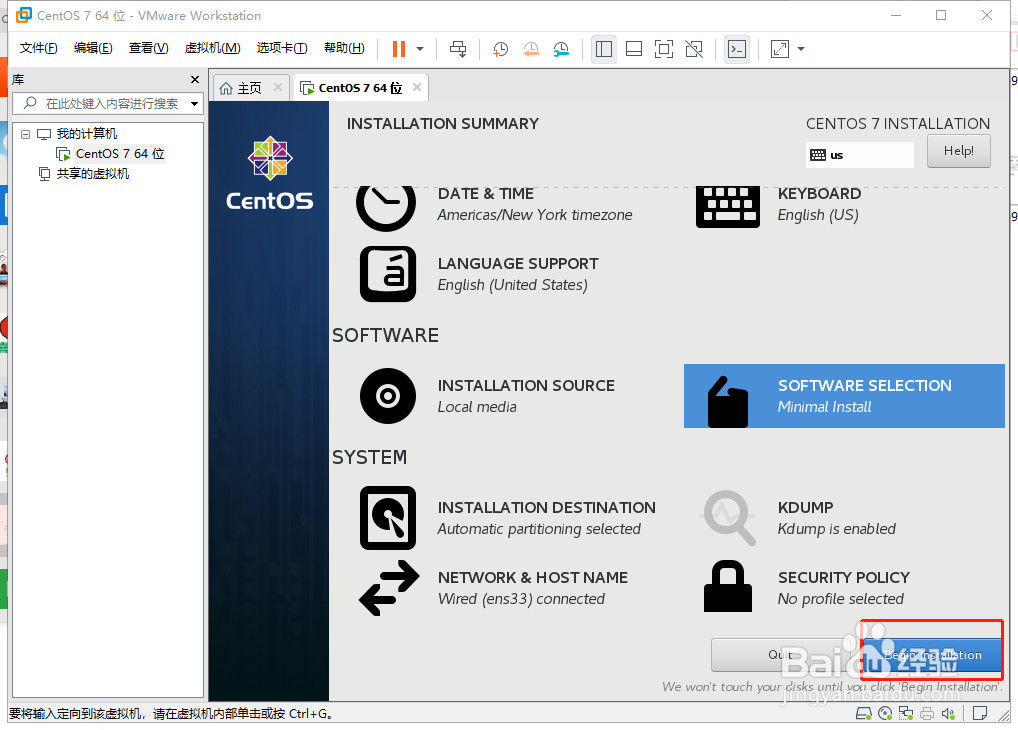1018x730 pixels.
Task: Toggle Unity mode icon
Action: click(x=694, y=49)
